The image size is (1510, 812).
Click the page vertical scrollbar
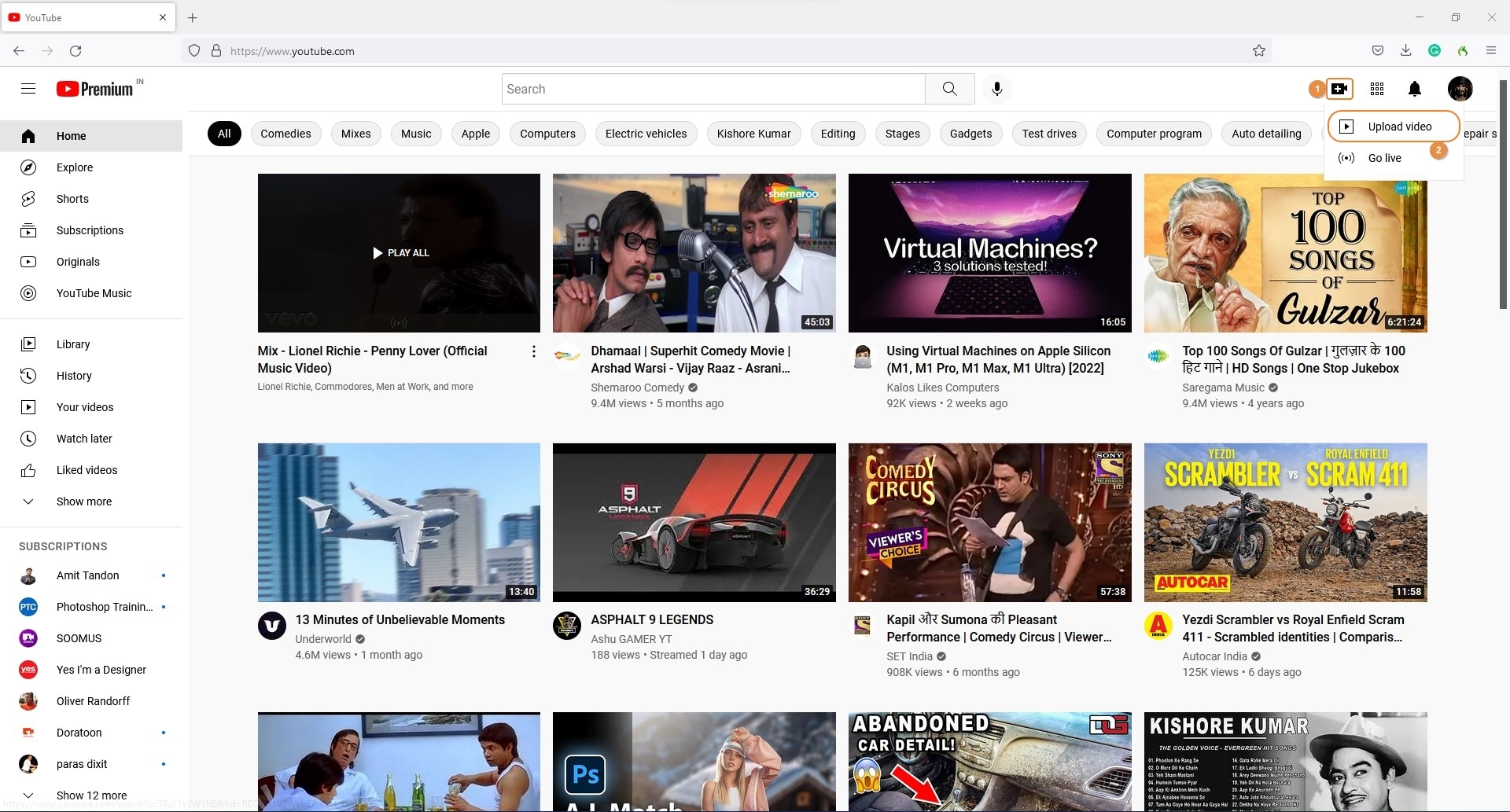1503,193
